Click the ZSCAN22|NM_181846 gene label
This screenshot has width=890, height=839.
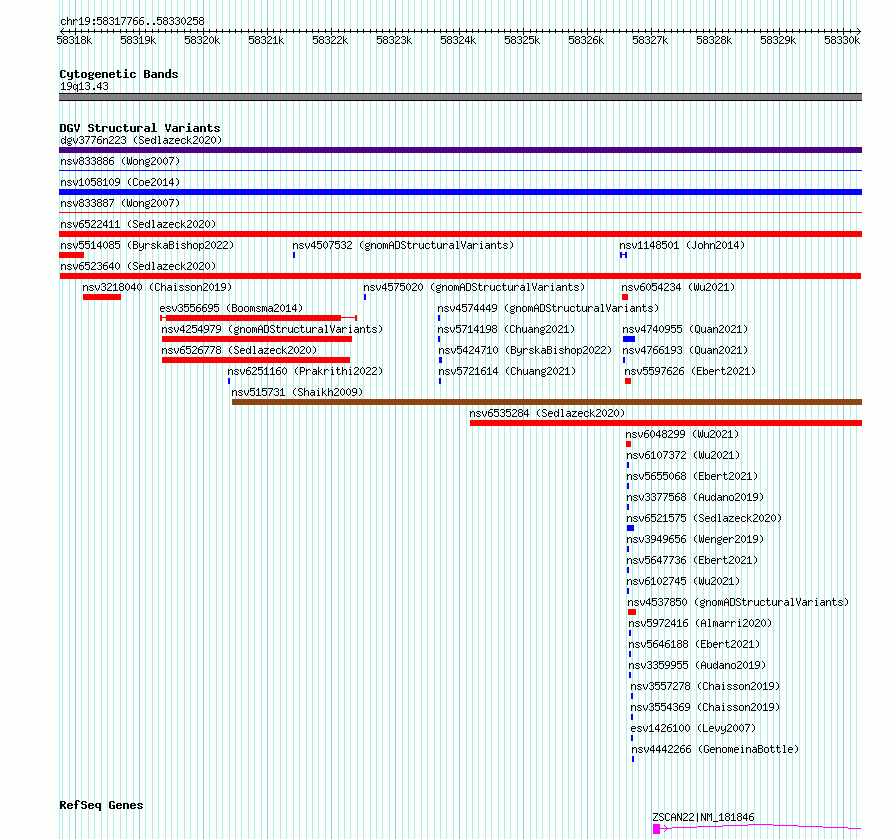tap(703, 817)
